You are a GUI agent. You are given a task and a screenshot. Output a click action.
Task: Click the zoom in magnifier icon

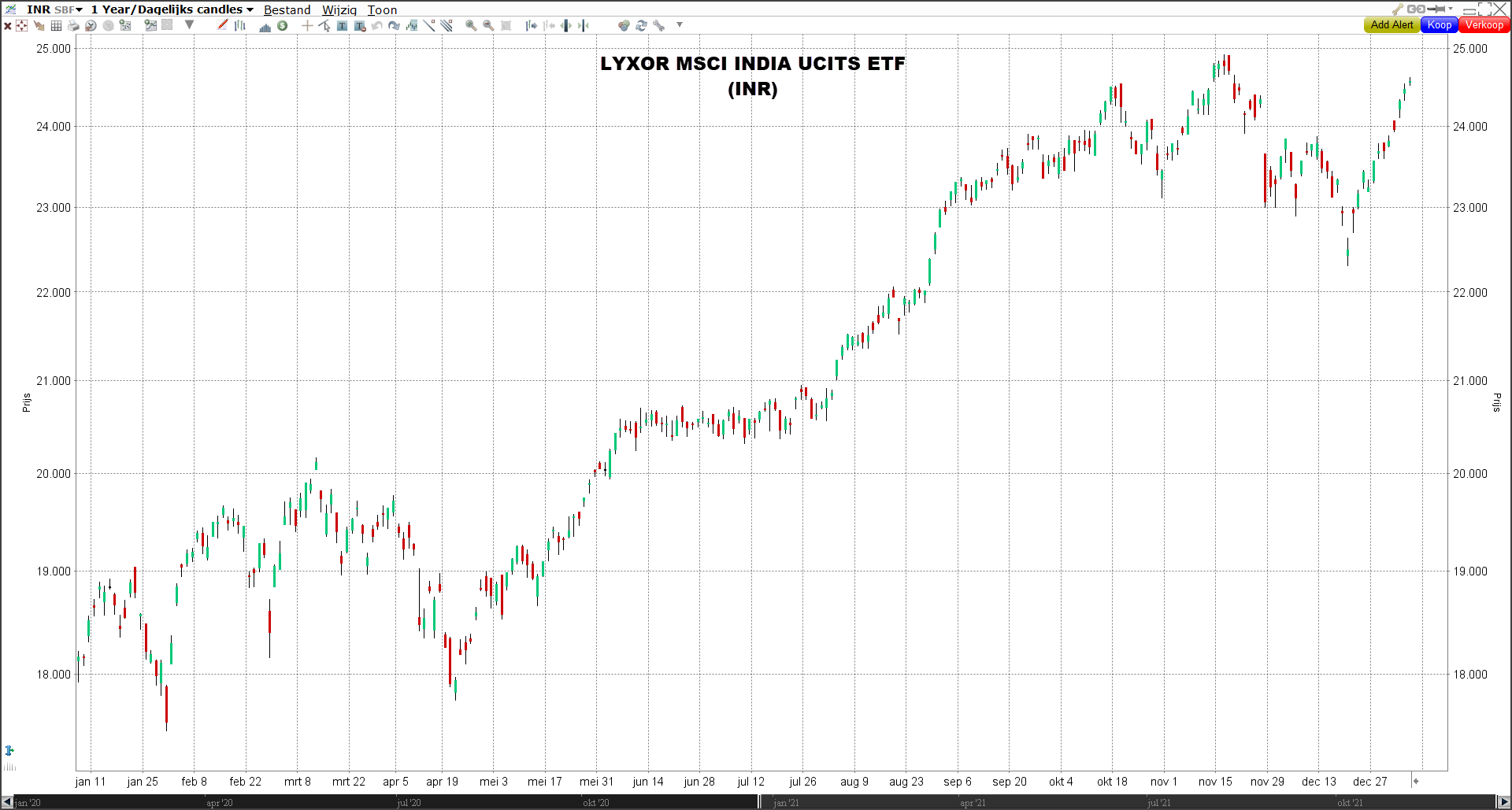point(471,25)
